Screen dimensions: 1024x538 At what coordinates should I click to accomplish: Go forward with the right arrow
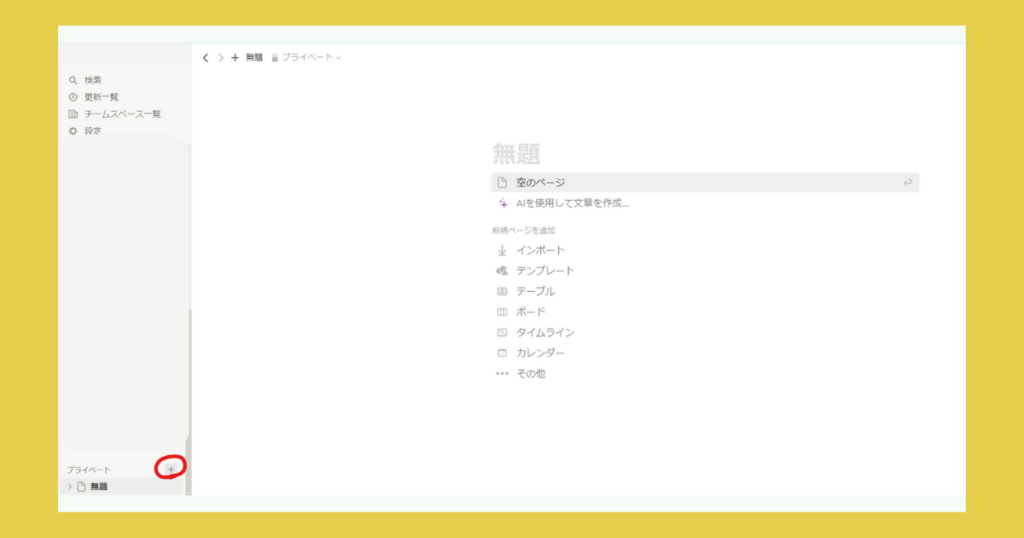coord(221,58)
